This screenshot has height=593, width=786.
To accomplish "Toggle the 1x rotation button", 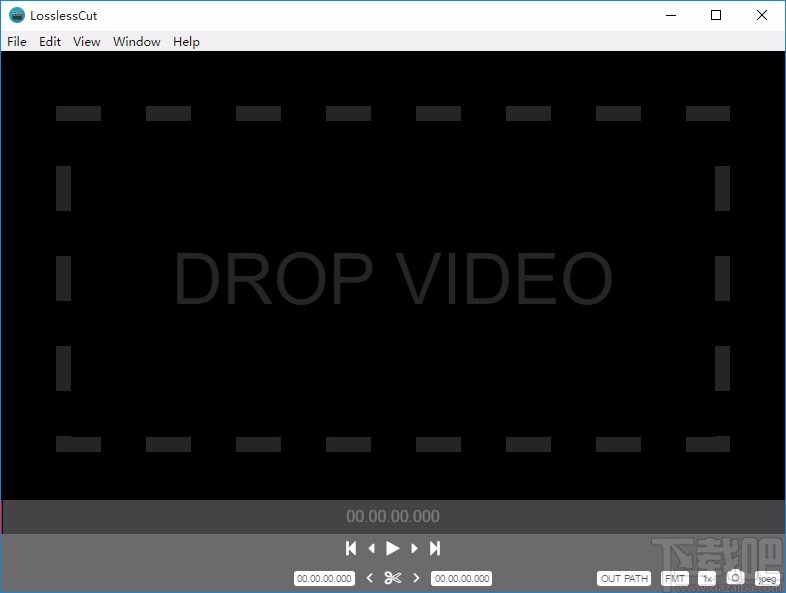I will [707, 578].
